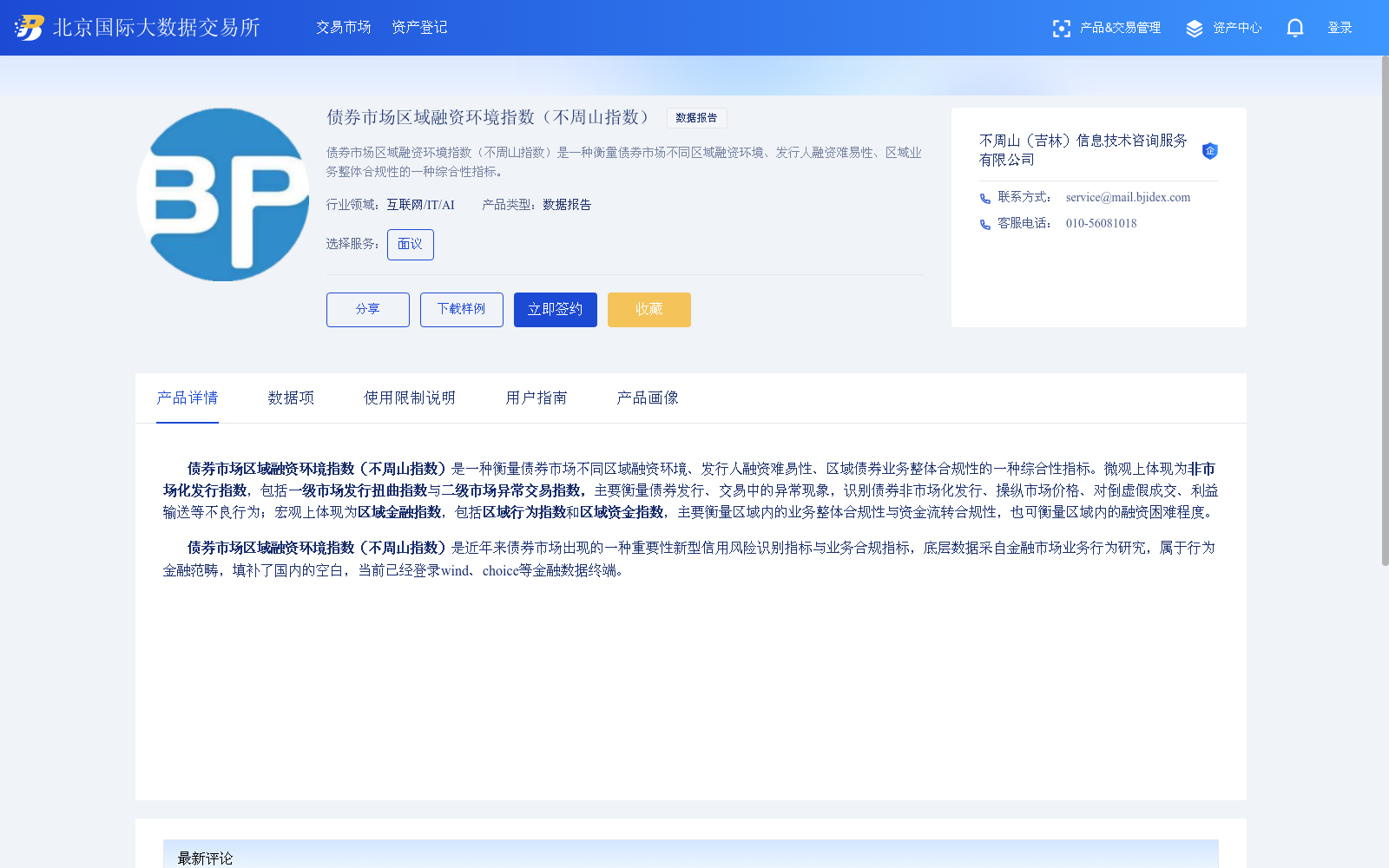Click the site name 北京国际大数据交易所
The height and width of the screenshot is (868, 1389).
pos(156,28)
